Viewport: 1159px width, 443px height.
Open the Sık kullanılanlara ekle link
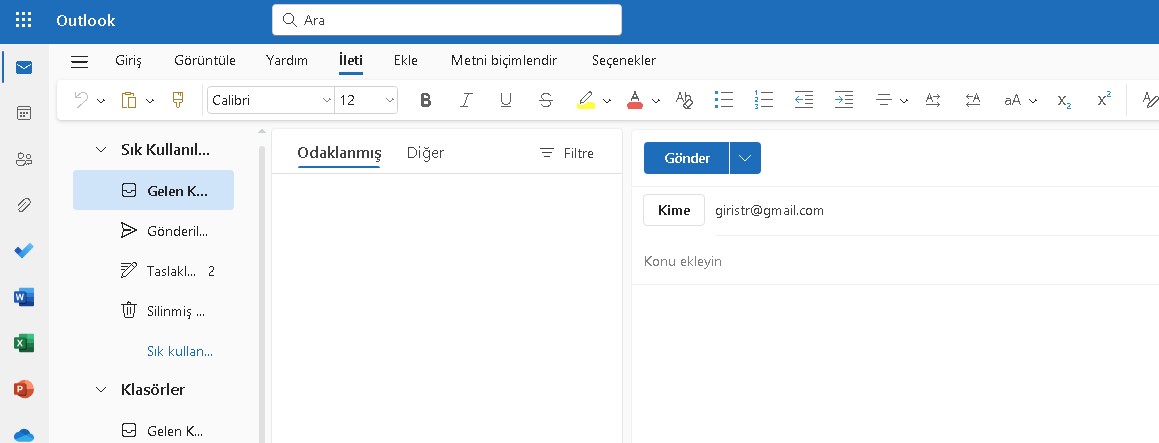click(180, 351)
